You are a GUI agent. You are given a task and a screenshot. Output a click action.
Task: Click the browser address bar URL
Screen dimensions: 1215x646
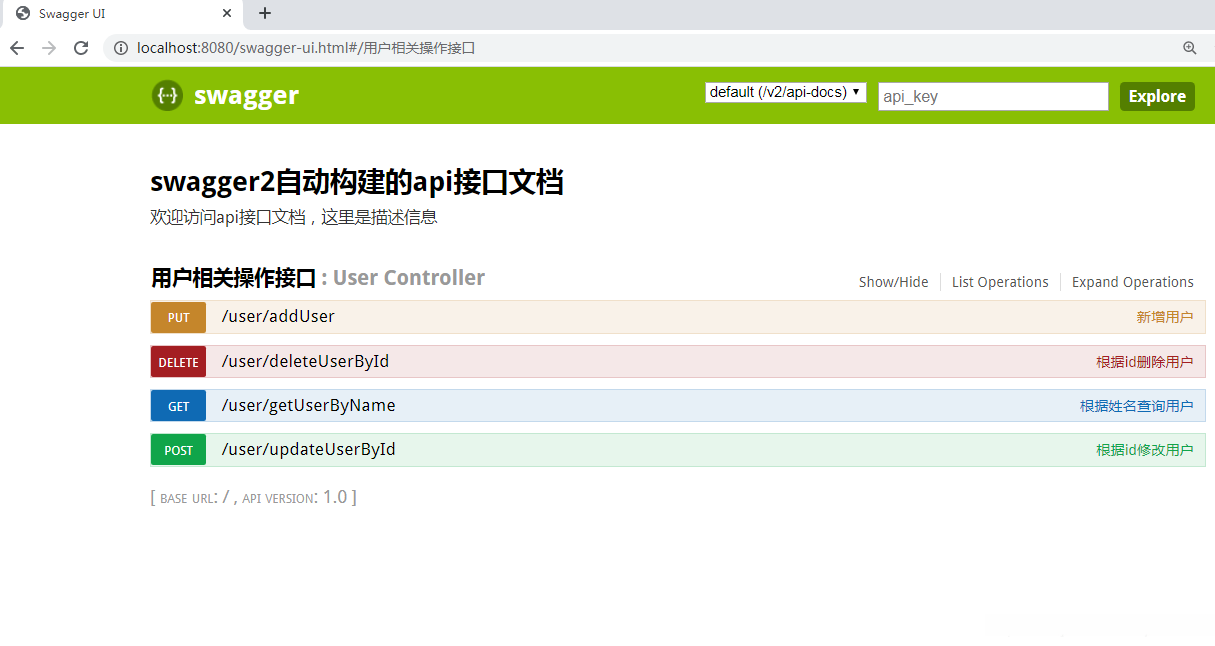[306, 48]
